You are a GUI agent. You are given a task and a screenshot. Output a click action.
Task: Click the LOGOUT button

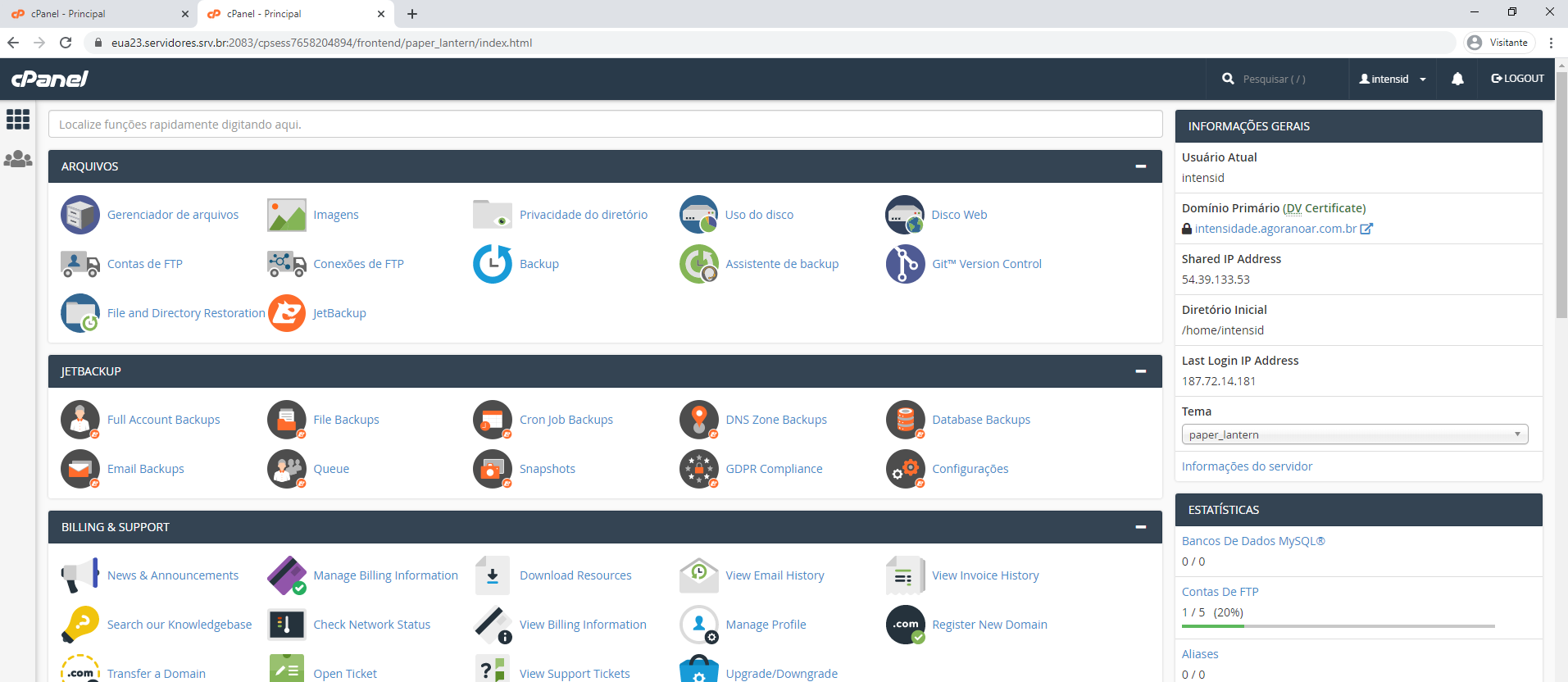coord(1517,79)
